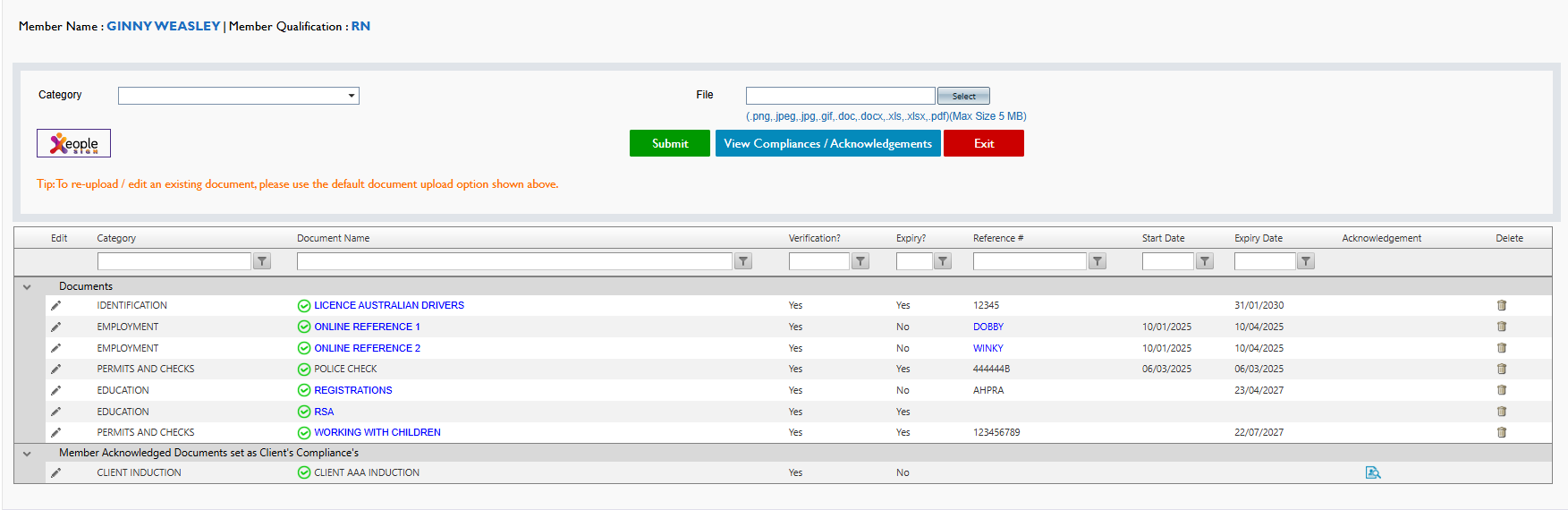Screen dimensions: 1568x510
Task: Delete the RSA document
Action: pos(1502,412)
